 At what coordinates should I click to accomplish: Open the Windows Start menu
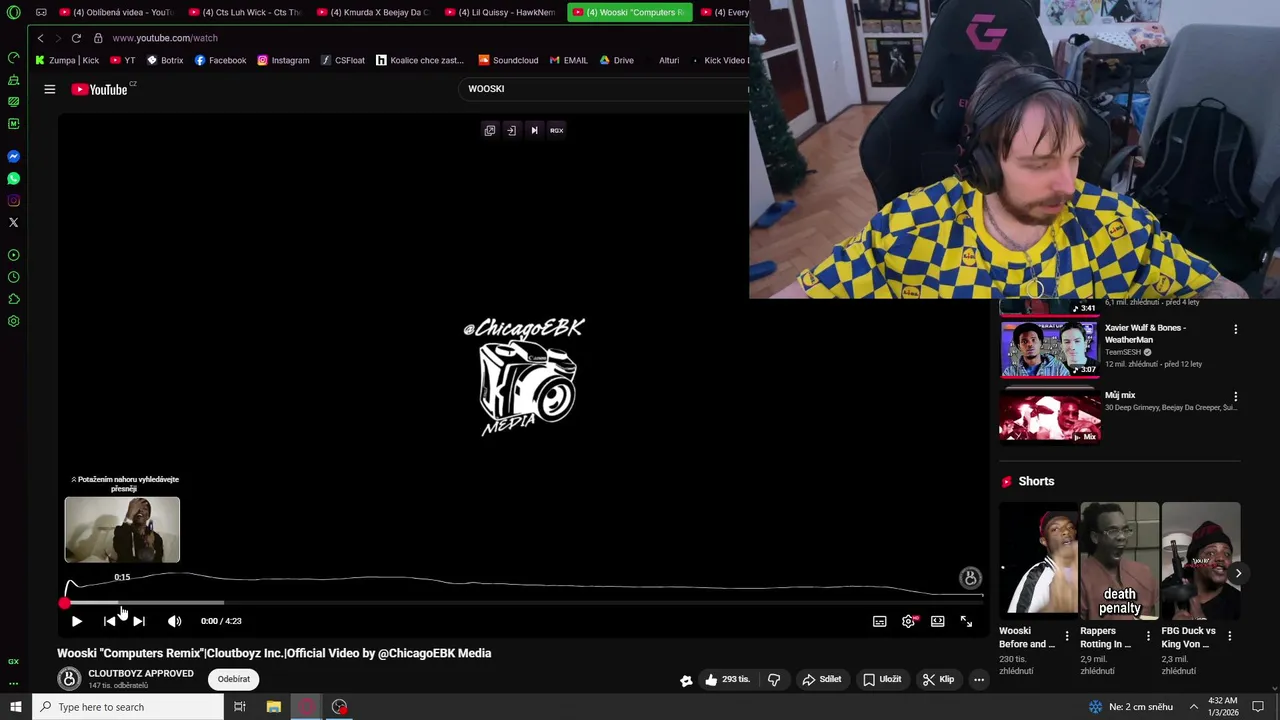15,707
